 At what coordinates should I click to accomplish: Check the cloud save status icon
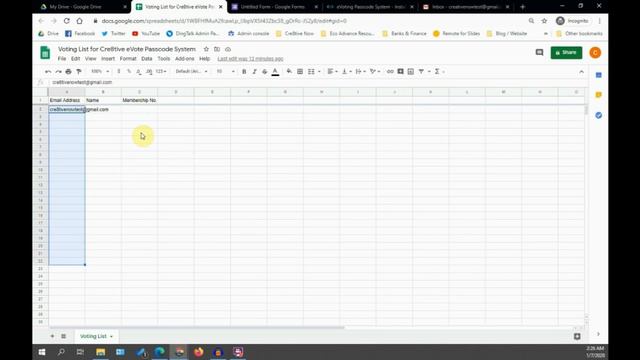(228, 49)
